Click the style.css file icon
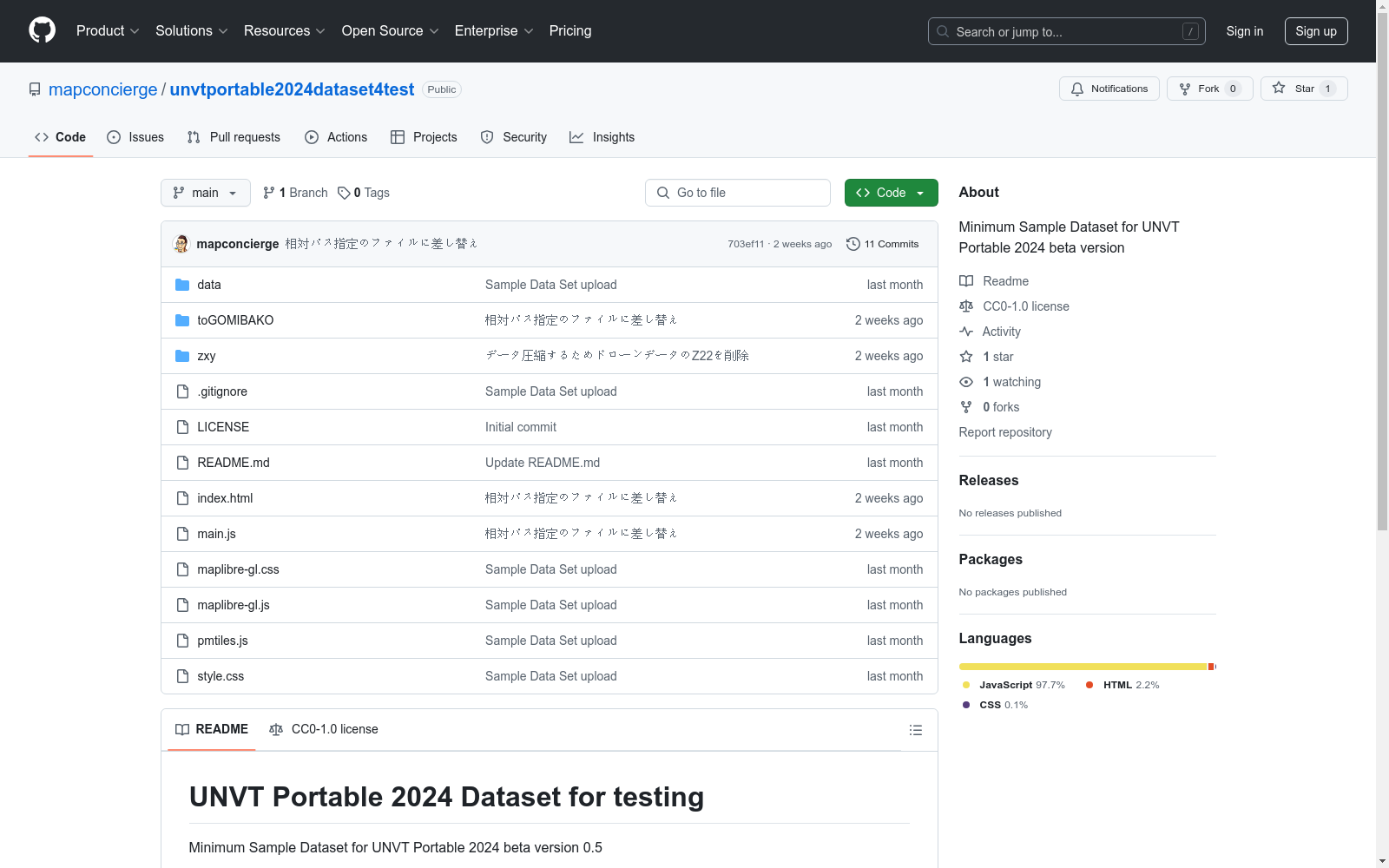Screen dimensions: 1389x868 tap(182, 676)
